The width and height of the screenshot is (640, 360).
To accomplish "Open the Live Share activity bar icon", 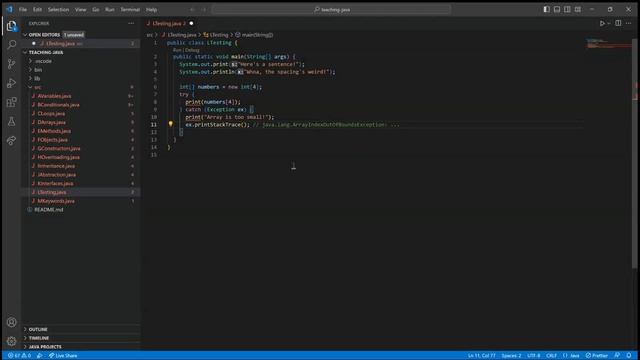I will point(11,140).
